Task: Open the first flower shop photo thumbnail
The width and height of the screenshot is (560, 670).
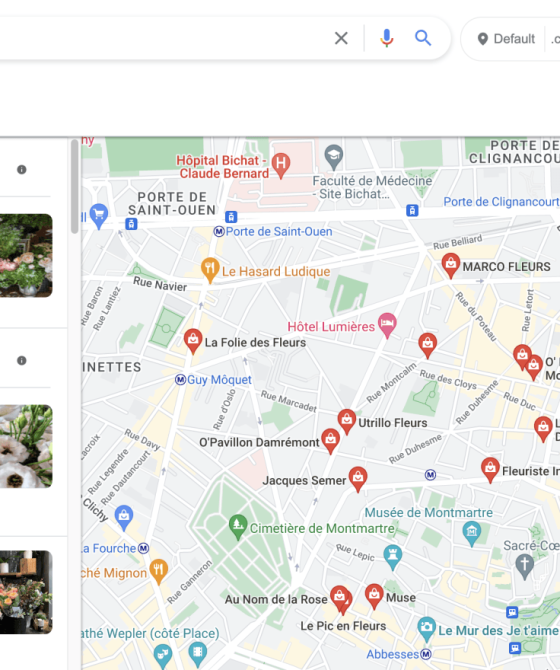Action: click(26, 256)
